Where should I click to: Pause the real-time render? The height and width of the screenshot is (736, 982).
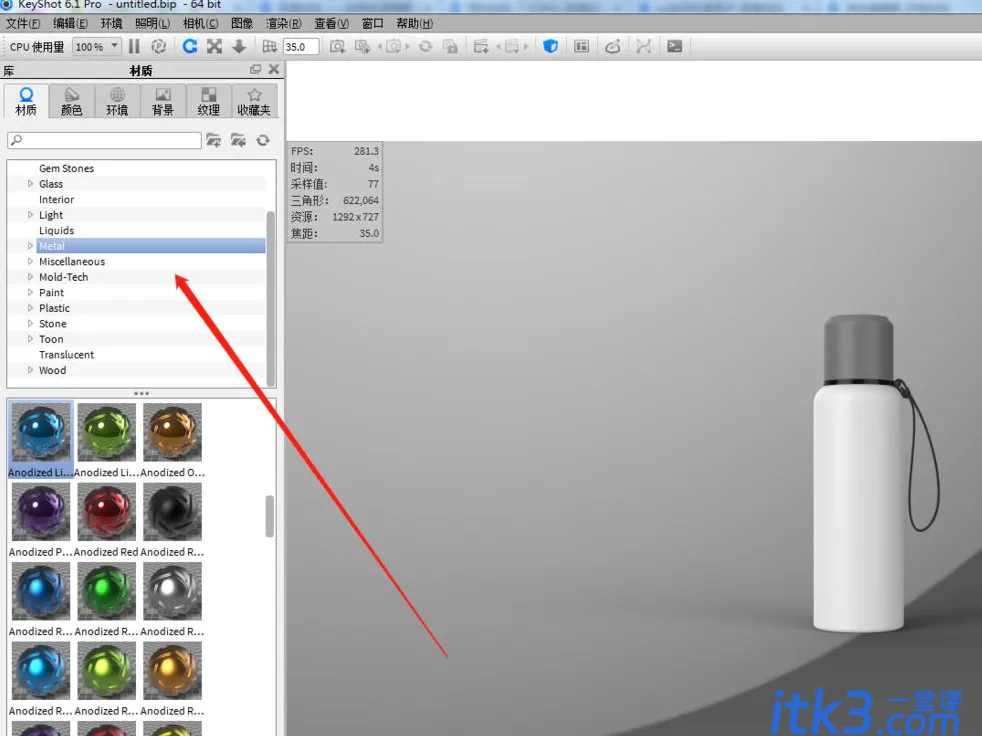tap(134, 46)
